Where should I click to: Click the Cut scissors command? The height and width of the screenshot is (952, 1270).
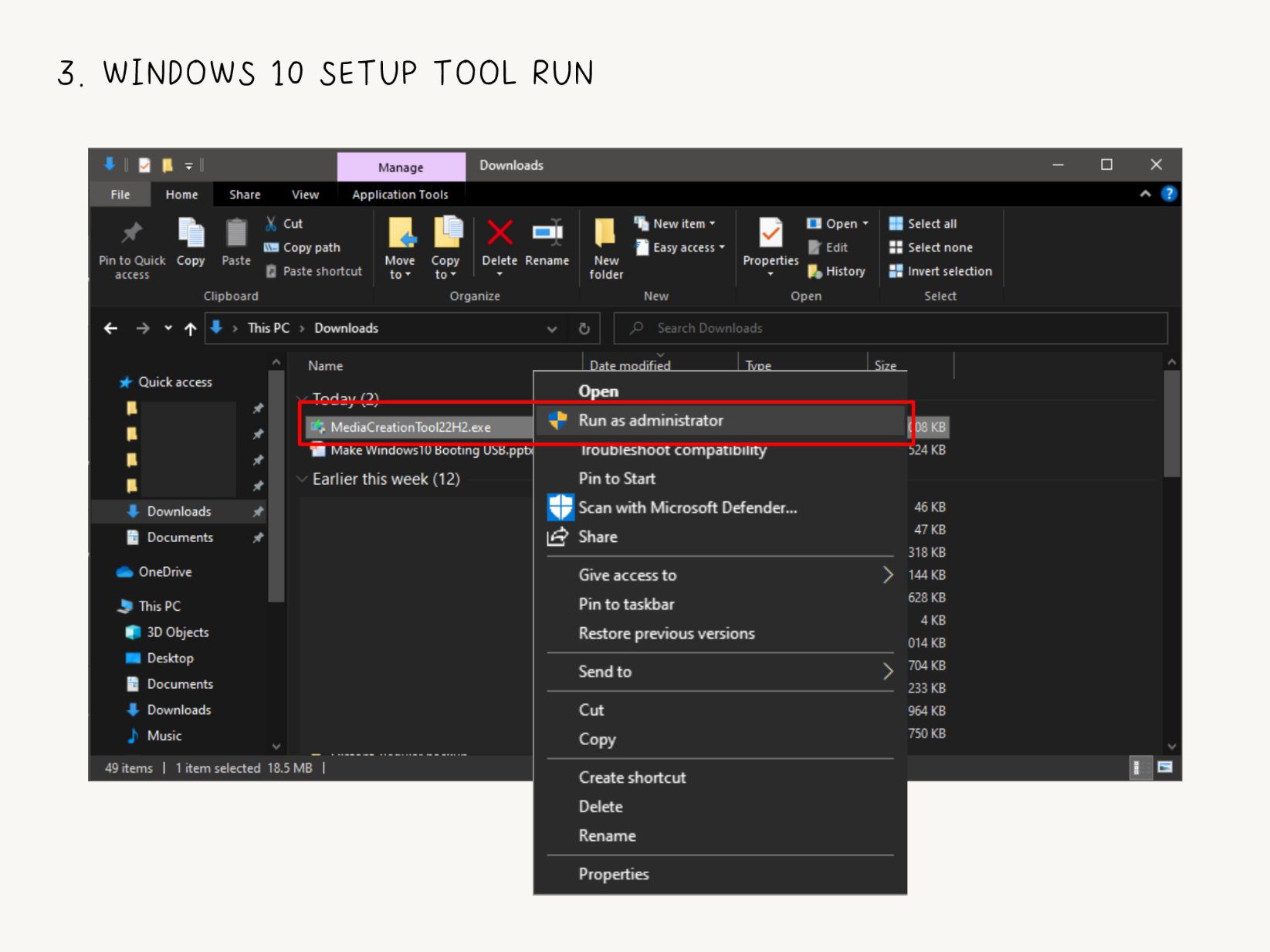[x=284, y=223]
